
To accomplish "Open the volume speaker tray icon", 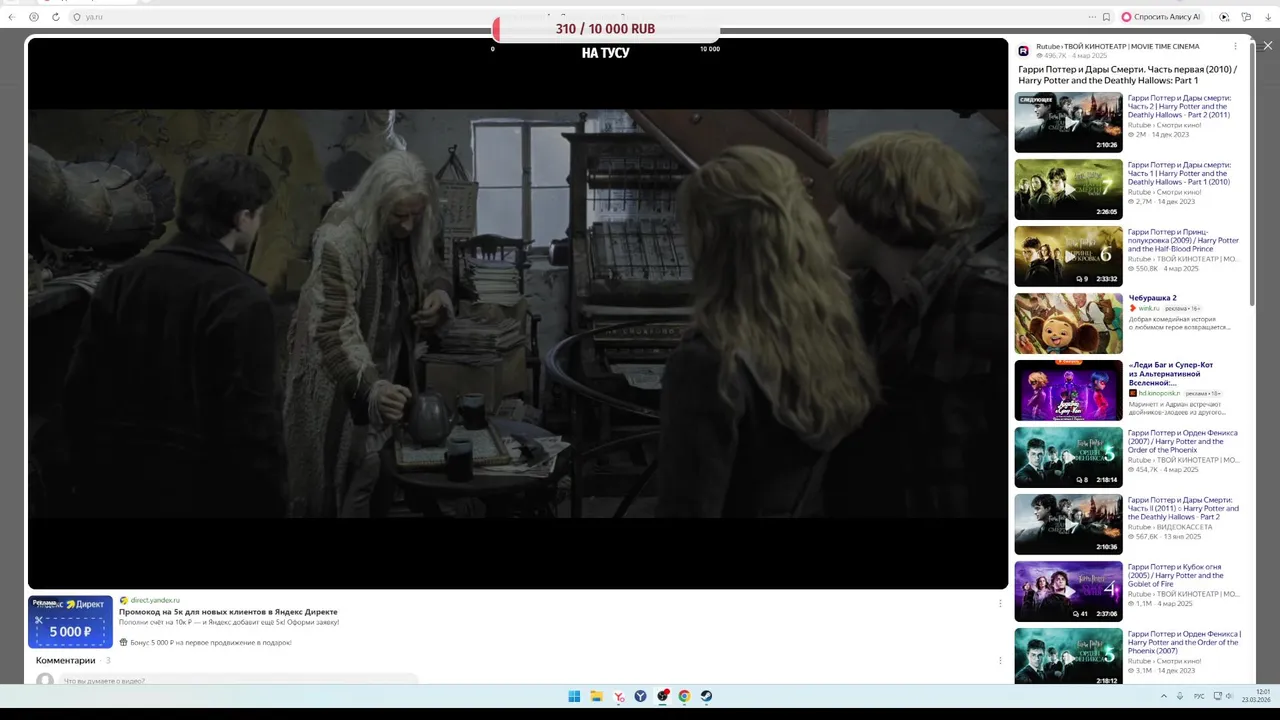I will click(1229, 696).
